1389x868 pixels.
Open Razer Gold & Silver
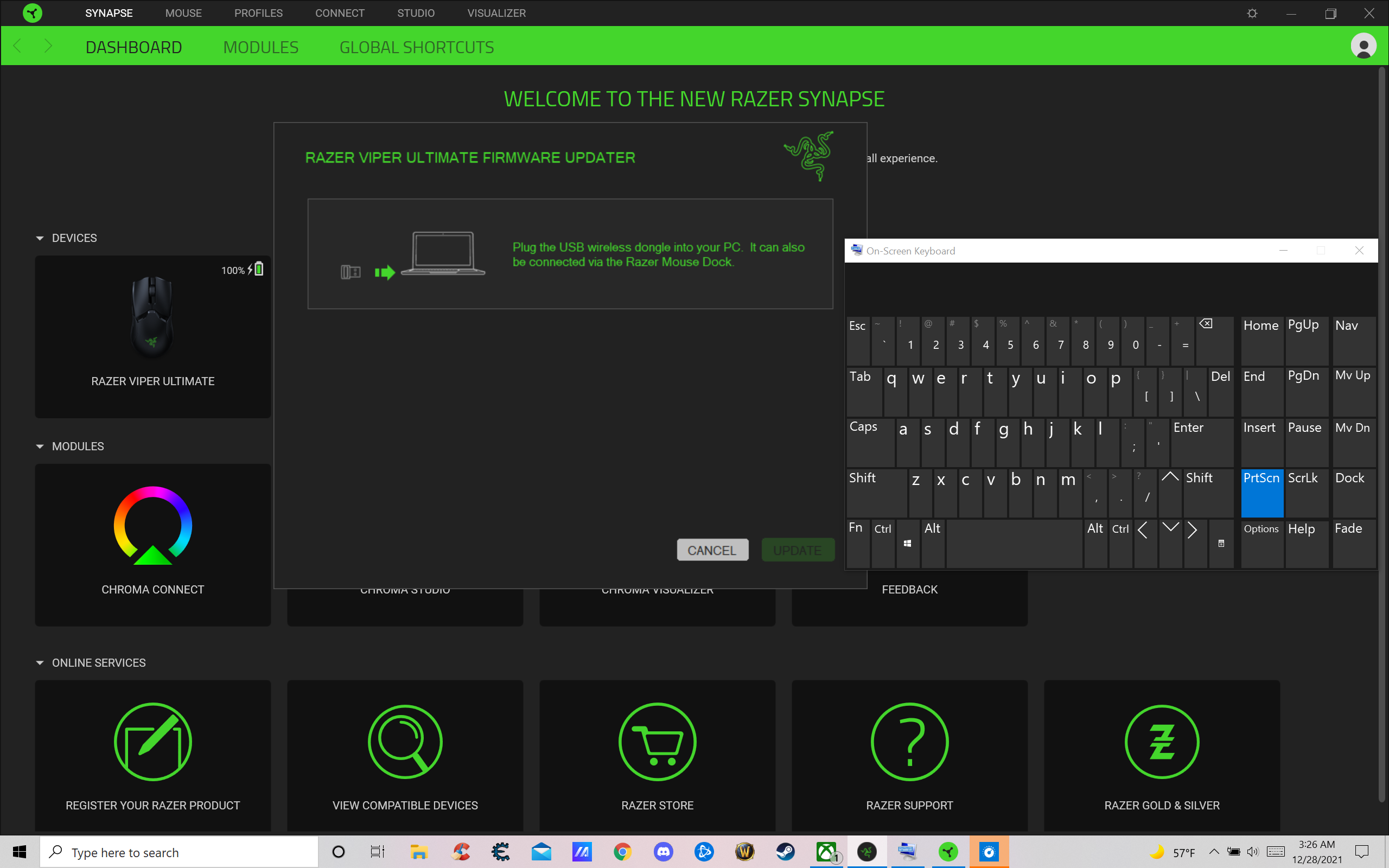1162,756
